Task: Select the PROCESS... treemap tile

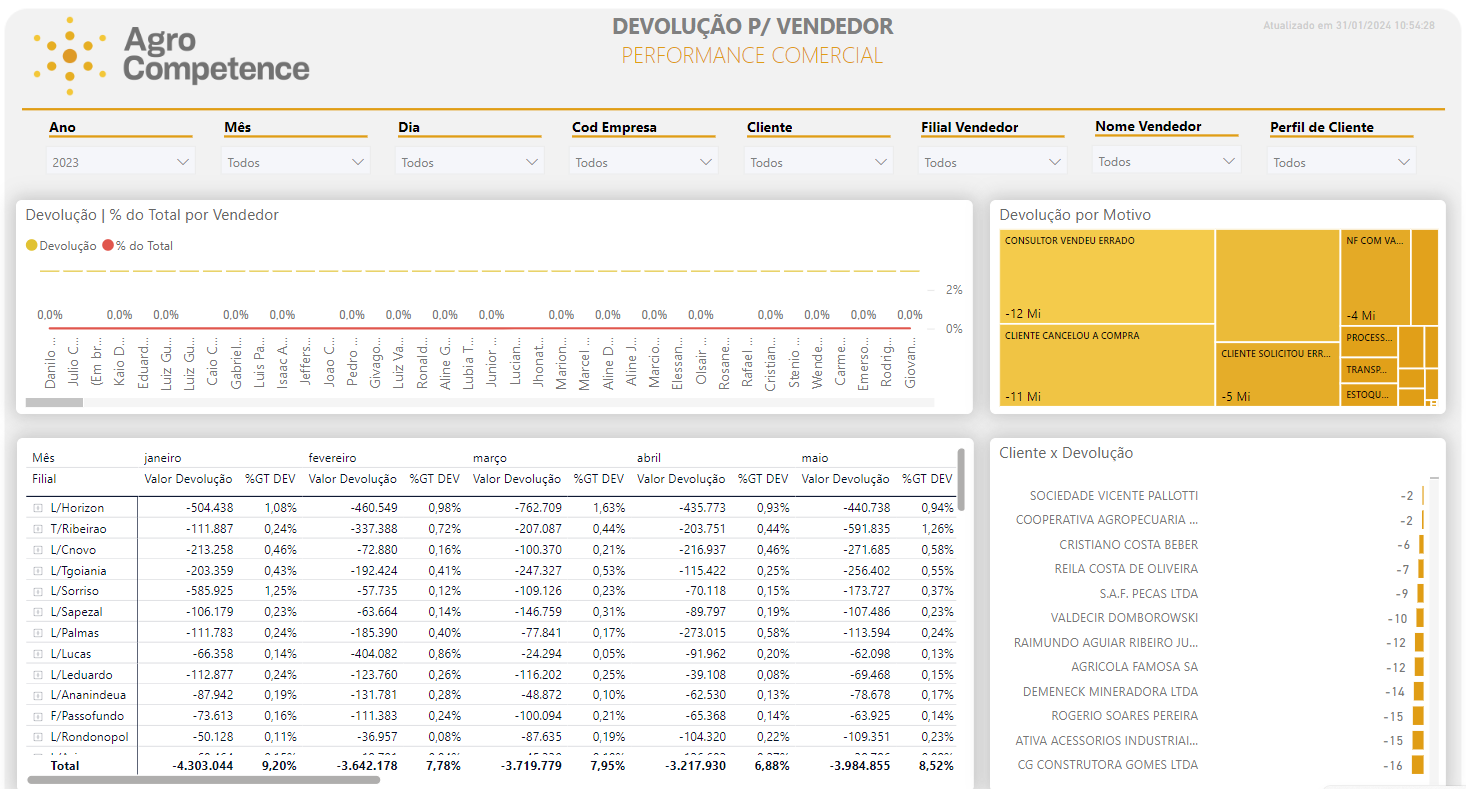Action: tap(1369, 341)
